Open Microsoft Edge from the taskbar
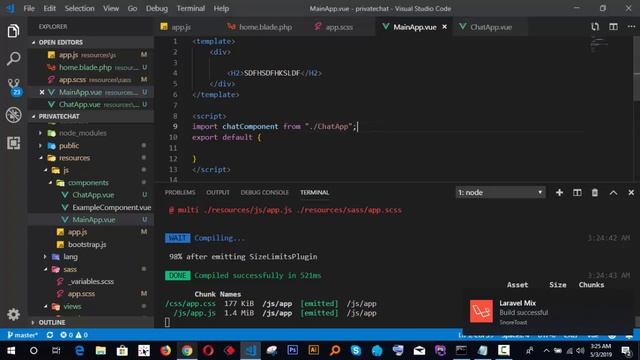 click(x=79, y=351)
